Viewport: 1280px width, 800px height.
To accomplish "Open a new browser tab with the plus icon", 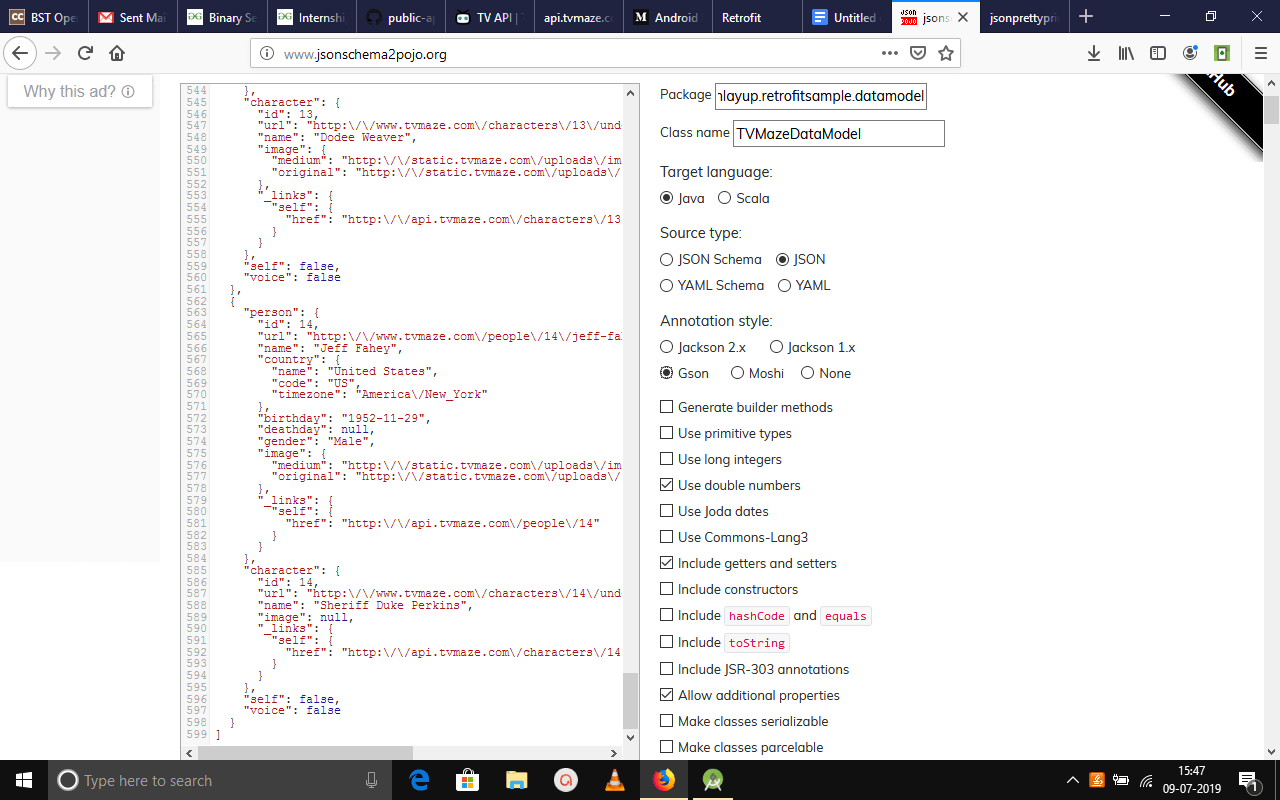I will click(1086, 17).
